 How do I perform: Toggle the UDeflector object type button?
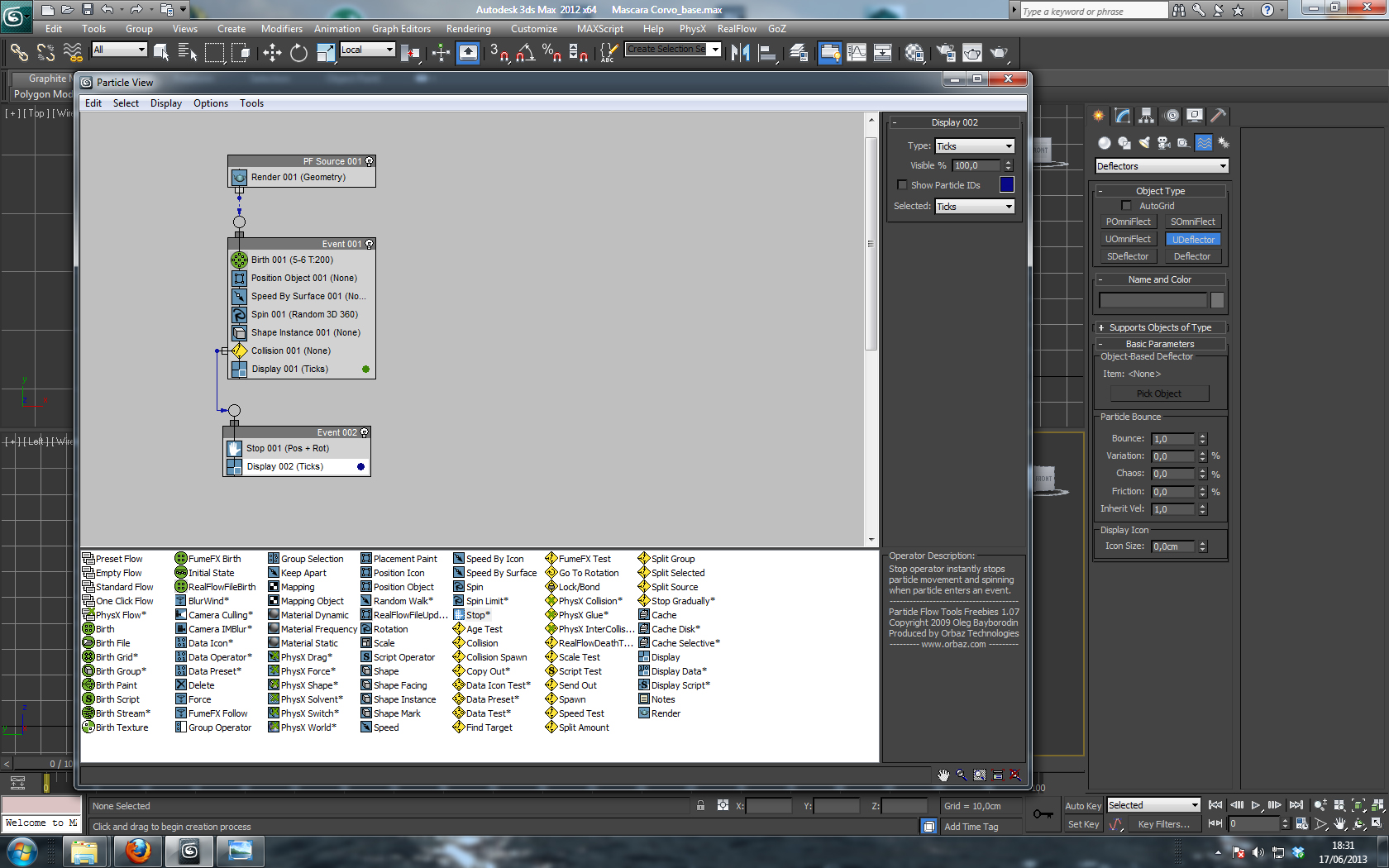click(x=1192, y=239)
